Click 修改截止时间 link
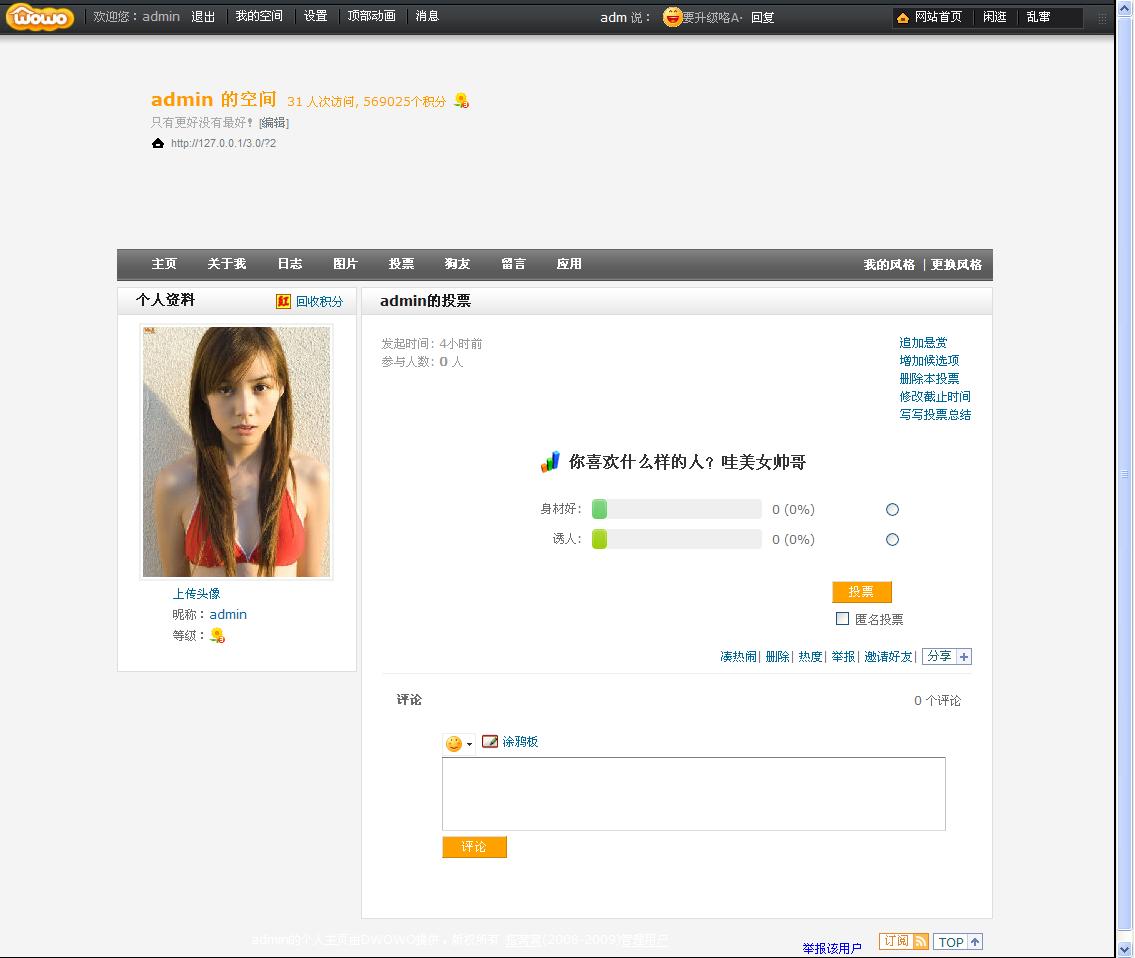This screenshot has height=958, width=1135. point(935,397)
